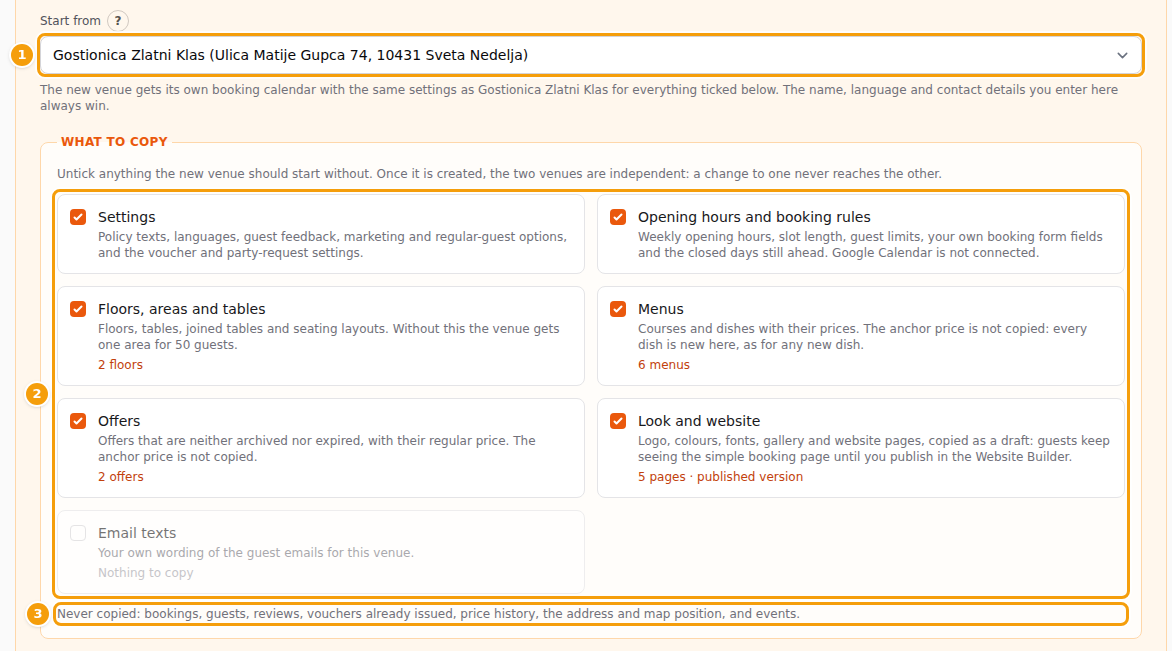Untick the Settings checkbox
This screenshot has height=651, width=1172.
tap(78, 217)
